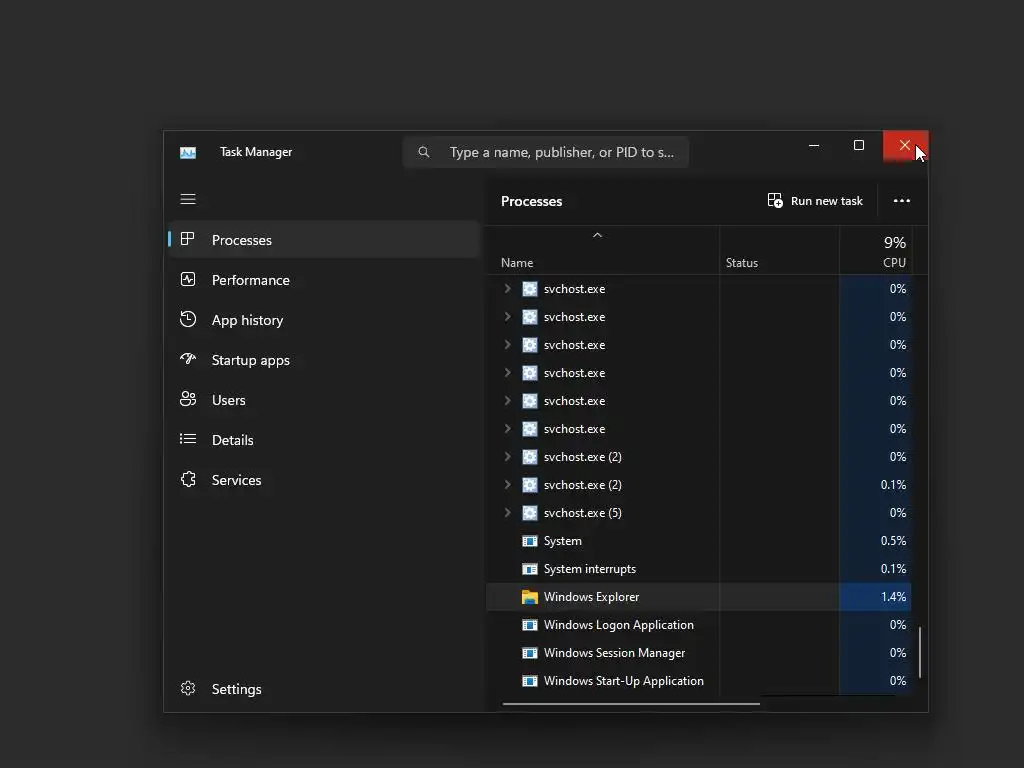Click the 1.4% CPU value for Windows Explorer
The image size is (1024, 768).
pos(893,597)
